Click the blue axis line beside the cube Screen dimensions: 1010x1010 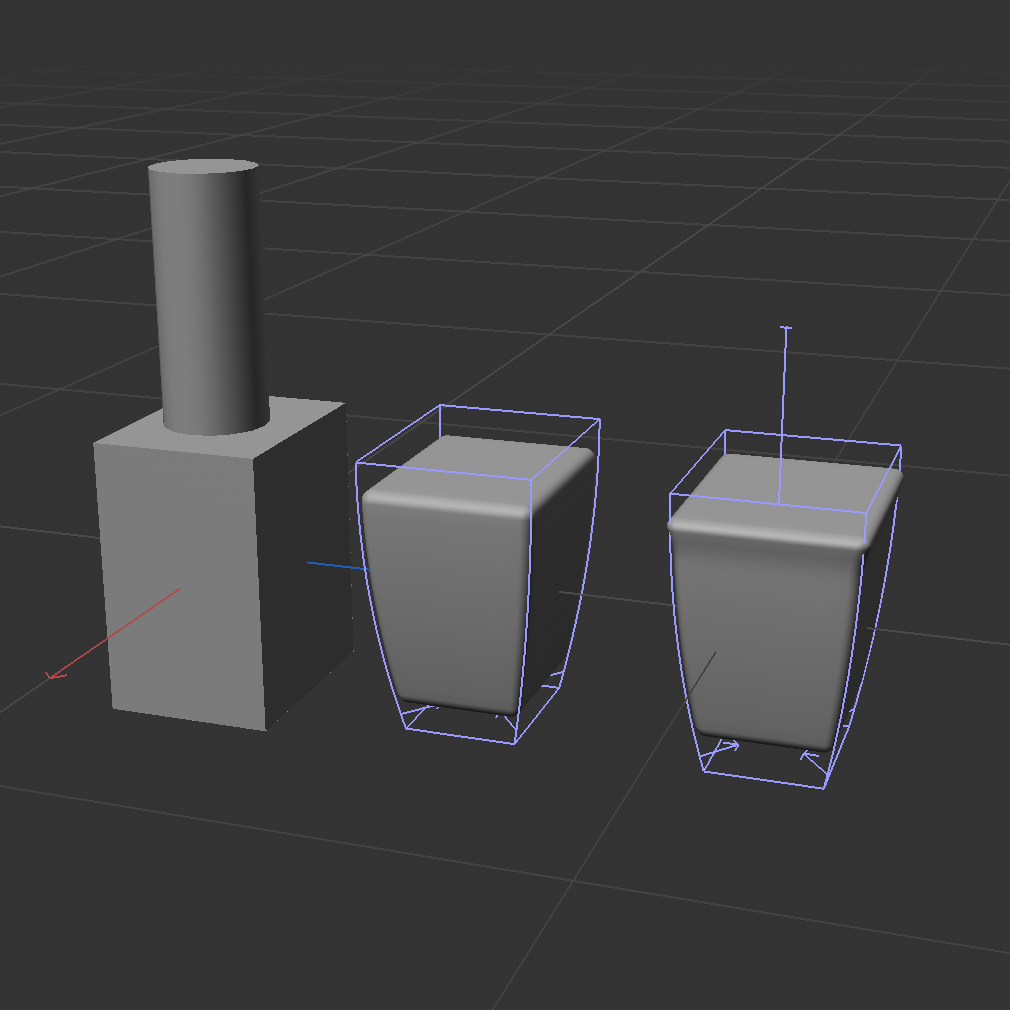click(334, 566)
